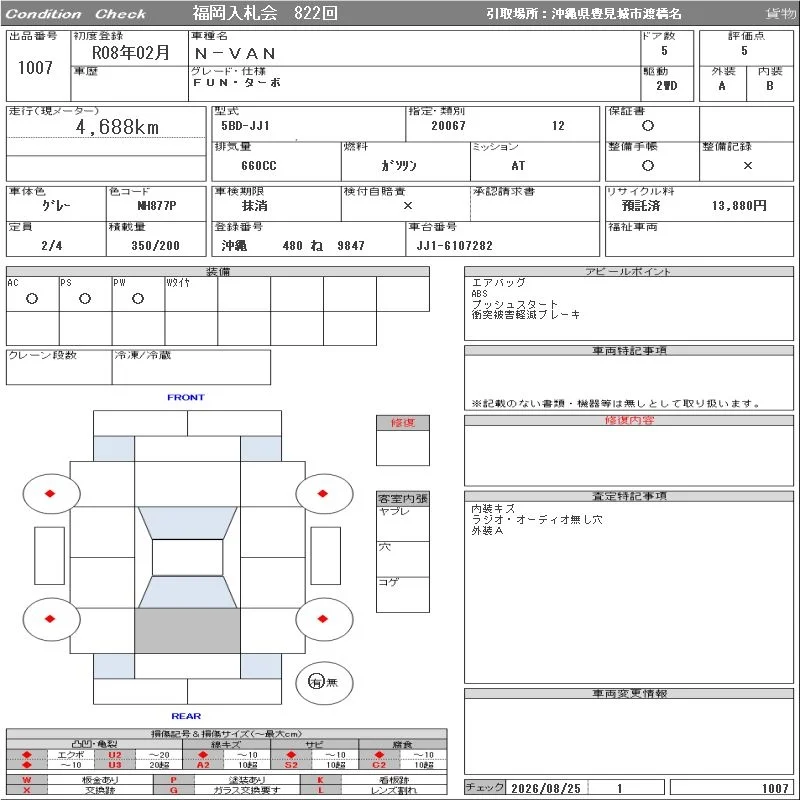
Task: Click the red 修復 box header
Action: pyautogui.click(x=403, y=422)
